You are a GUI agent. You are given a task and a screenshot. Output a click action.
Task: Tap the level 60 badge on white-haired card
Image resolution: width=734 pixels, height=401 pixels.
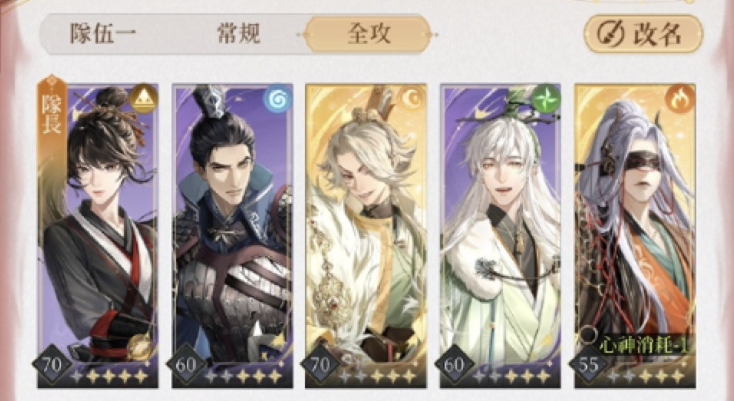[454, 365]
